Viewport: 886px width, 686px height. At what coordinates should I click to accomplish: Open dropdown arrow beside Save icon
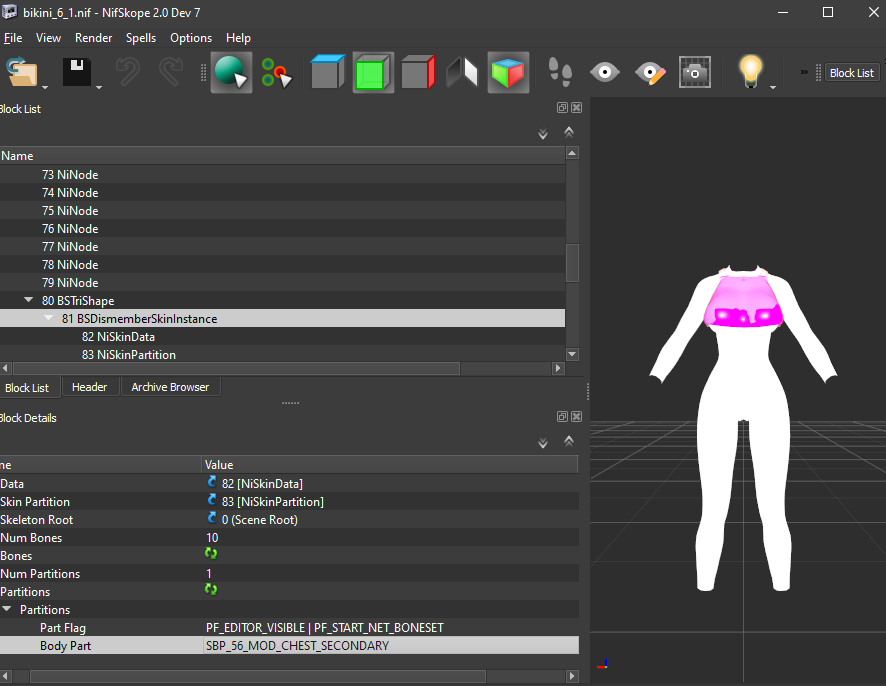click(x=99, y=87)
